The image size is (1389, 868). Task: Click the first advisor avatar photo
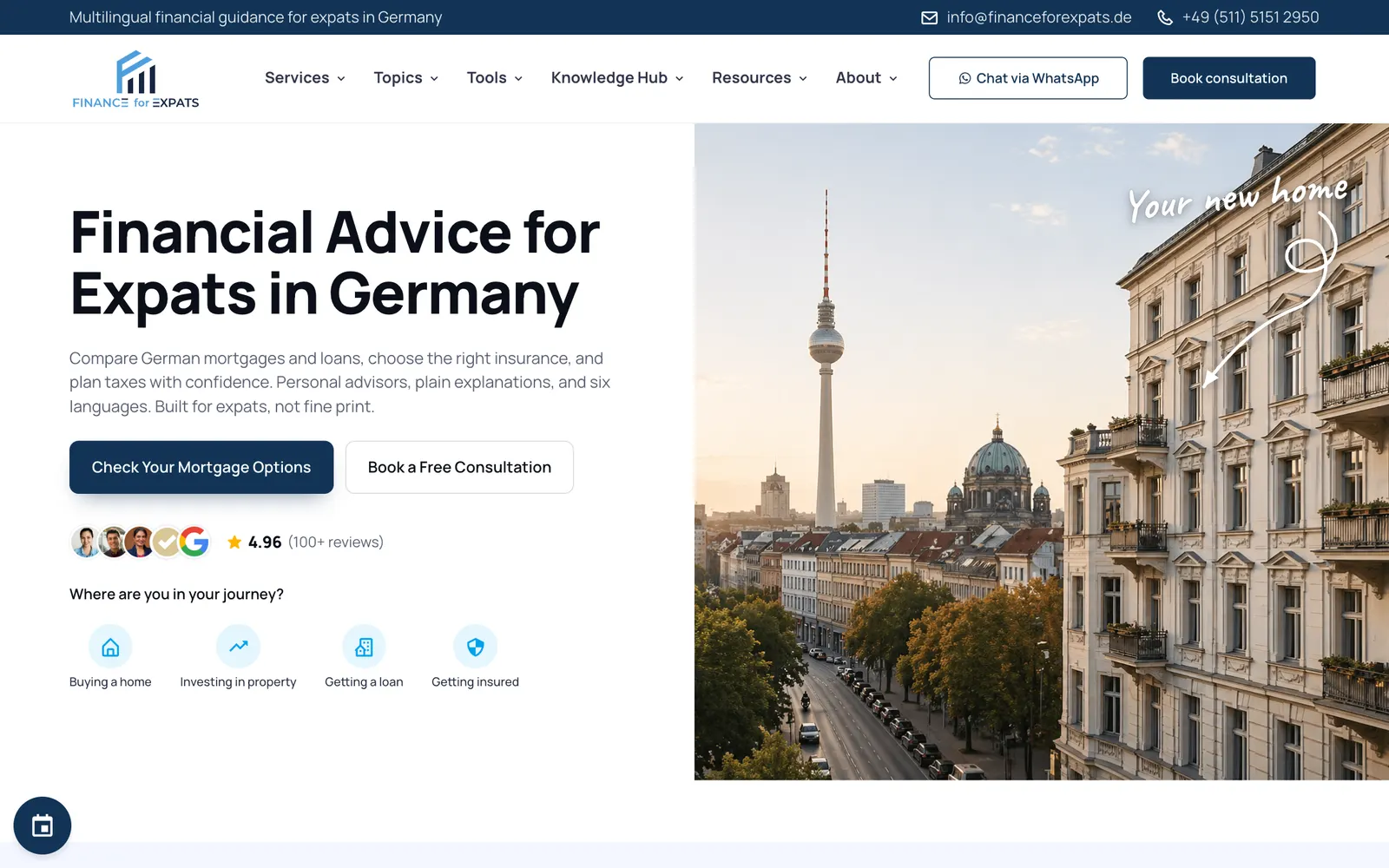[85, 542]
